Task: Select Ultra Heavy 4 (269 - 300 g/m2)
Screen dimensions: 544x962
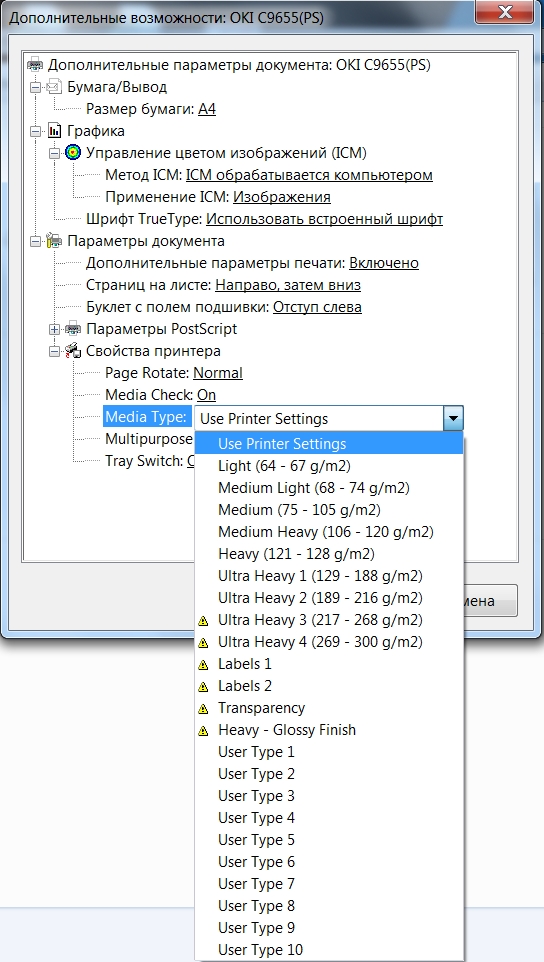Action: coord(329,642)
